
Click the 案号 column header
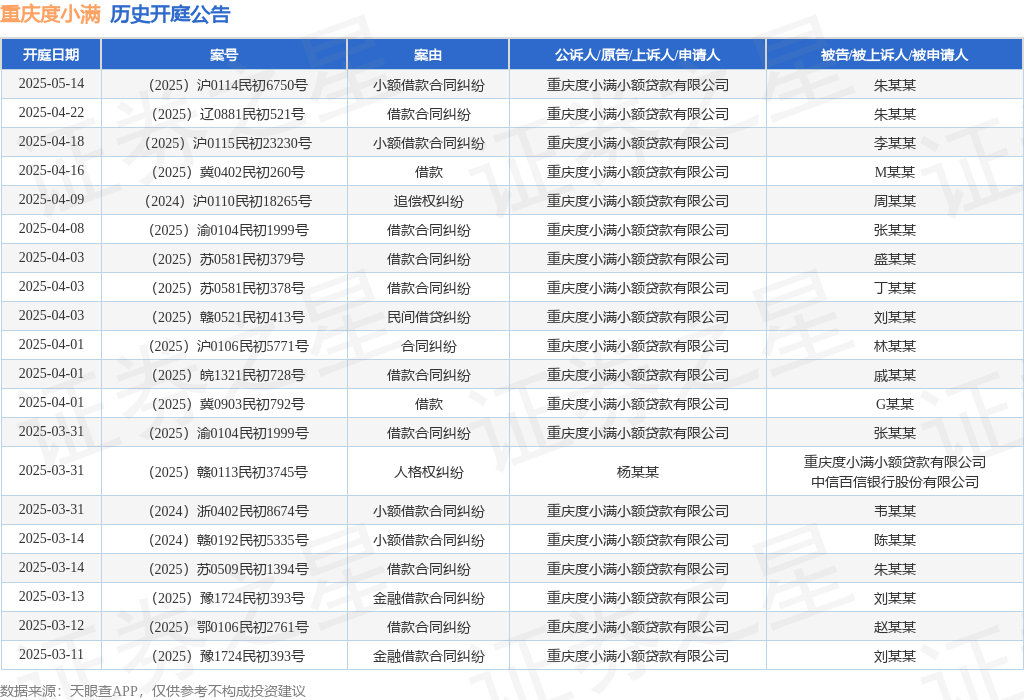(x=224, y=55)
